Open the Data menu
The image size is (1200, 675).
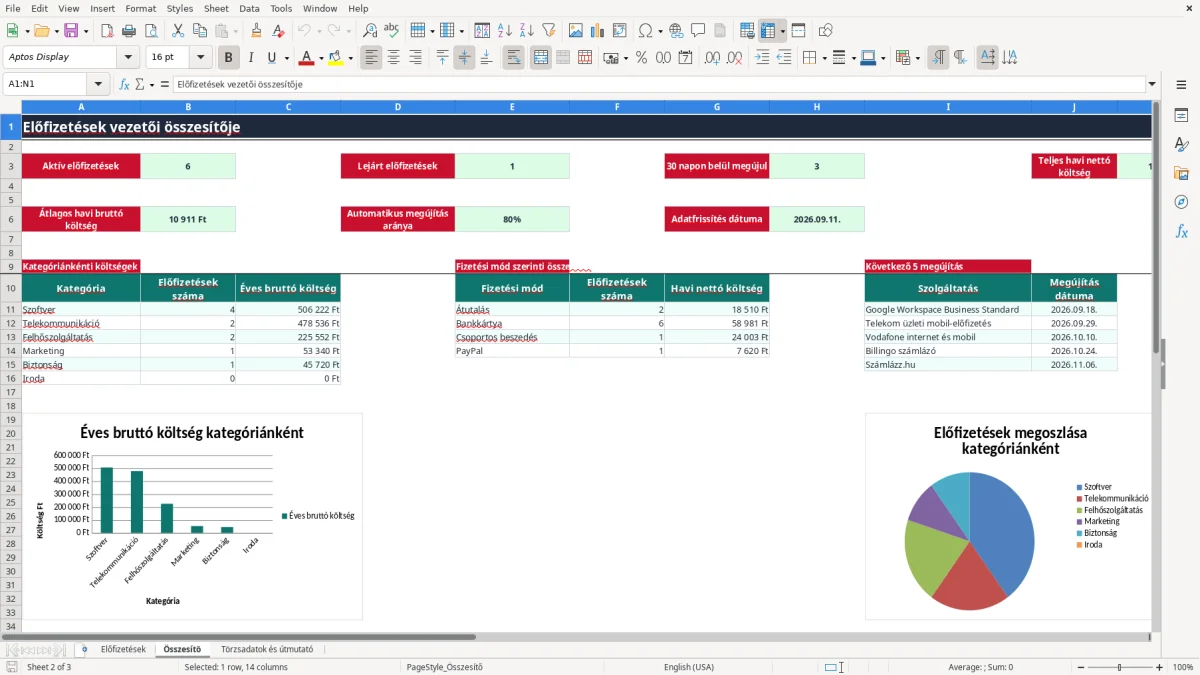[249, 8]
